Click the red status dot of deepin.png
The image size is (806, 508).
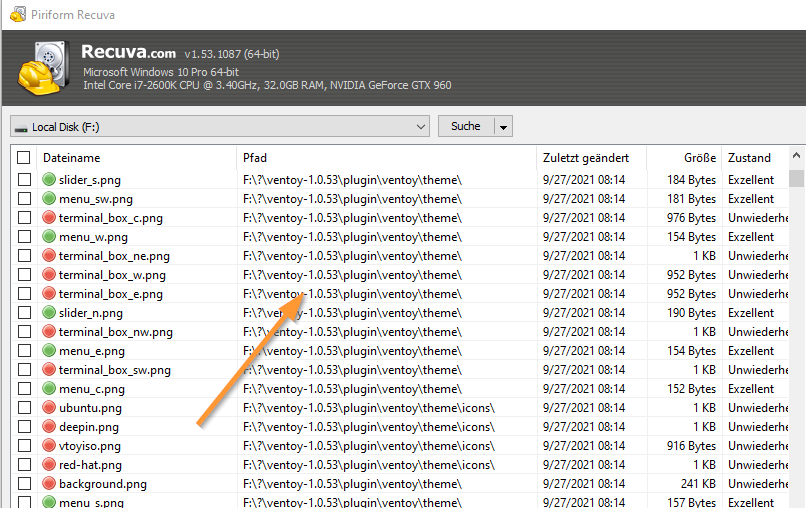click(x=49, y=427)
